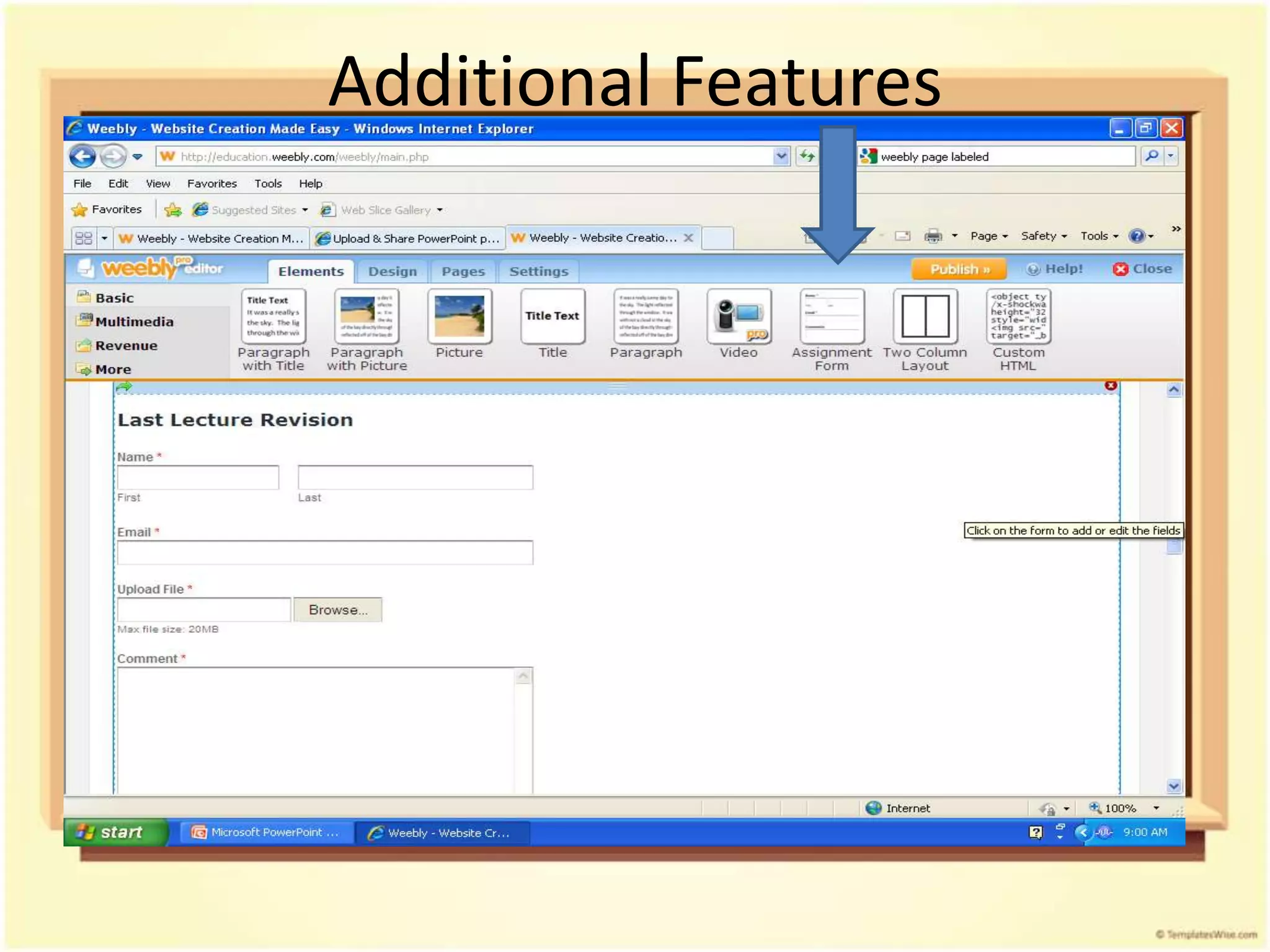Open the Page menu dropdown
This screenshot has height=952, width=1270.
pos(989,236)
